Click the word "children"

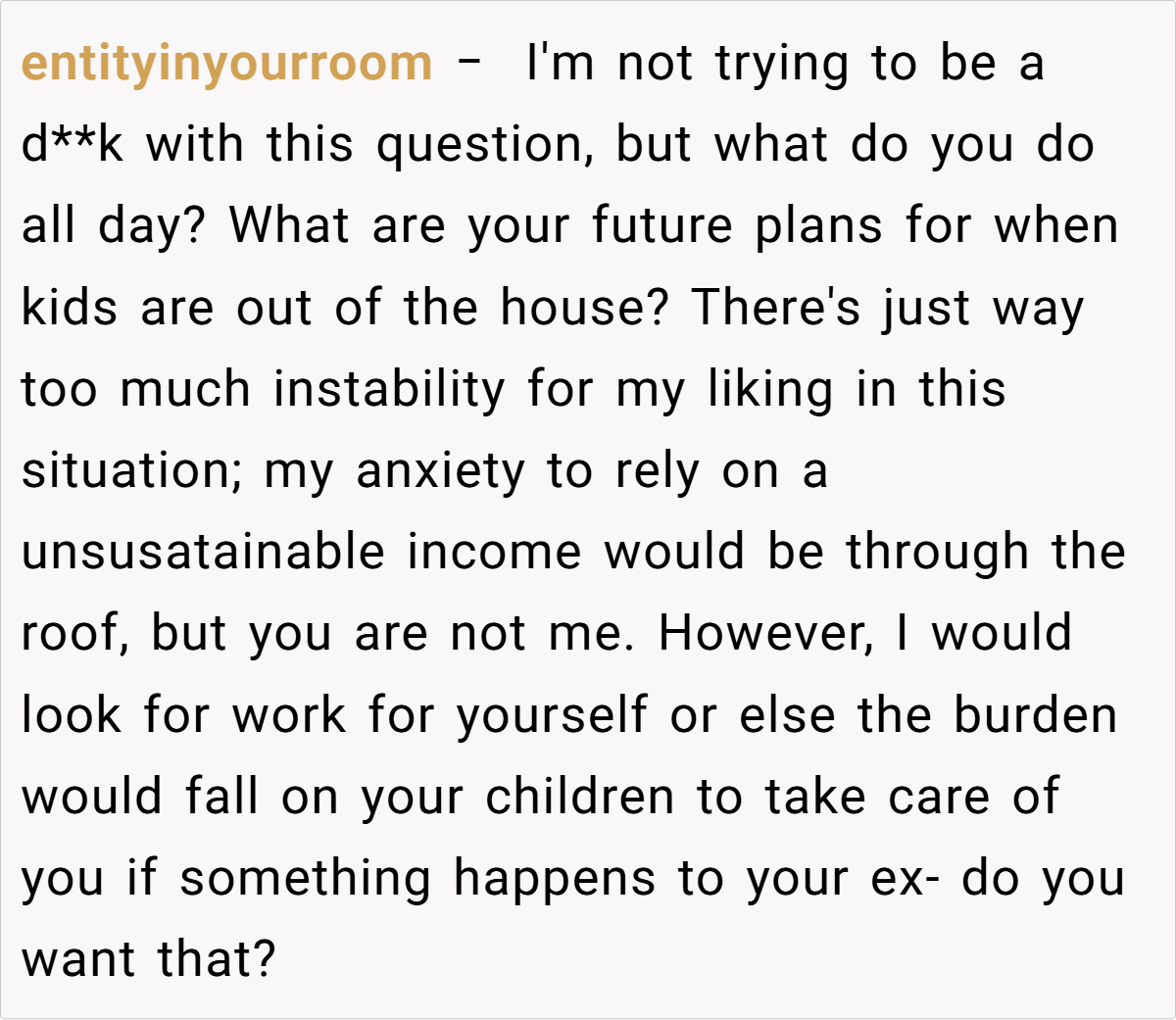580,796
